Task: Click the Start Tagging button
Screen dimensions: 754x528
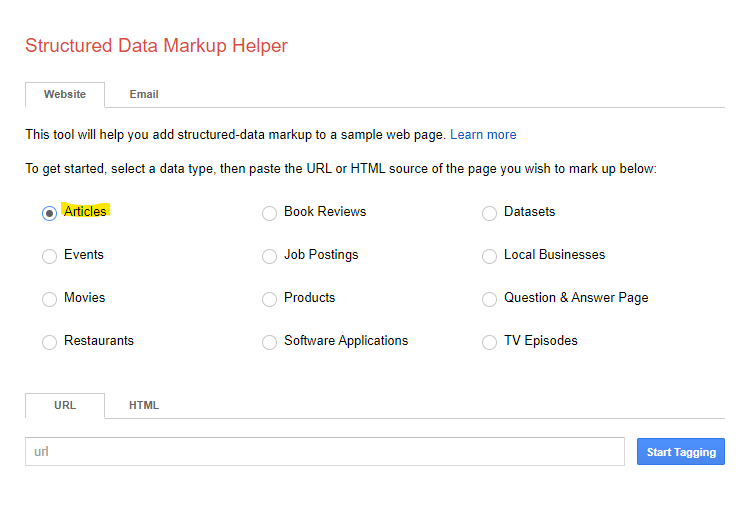Action: tap(680, 452)
